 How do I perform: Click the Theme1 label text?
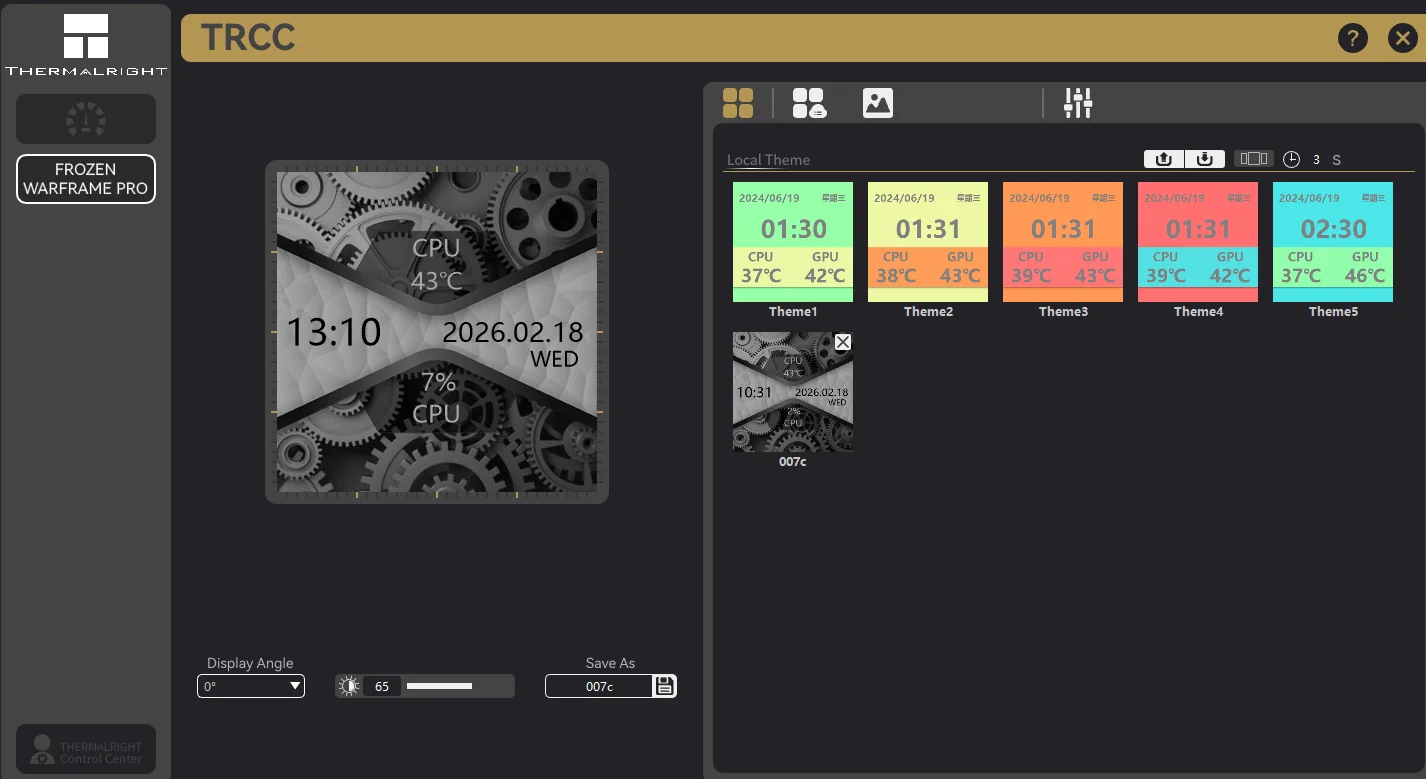793,312
